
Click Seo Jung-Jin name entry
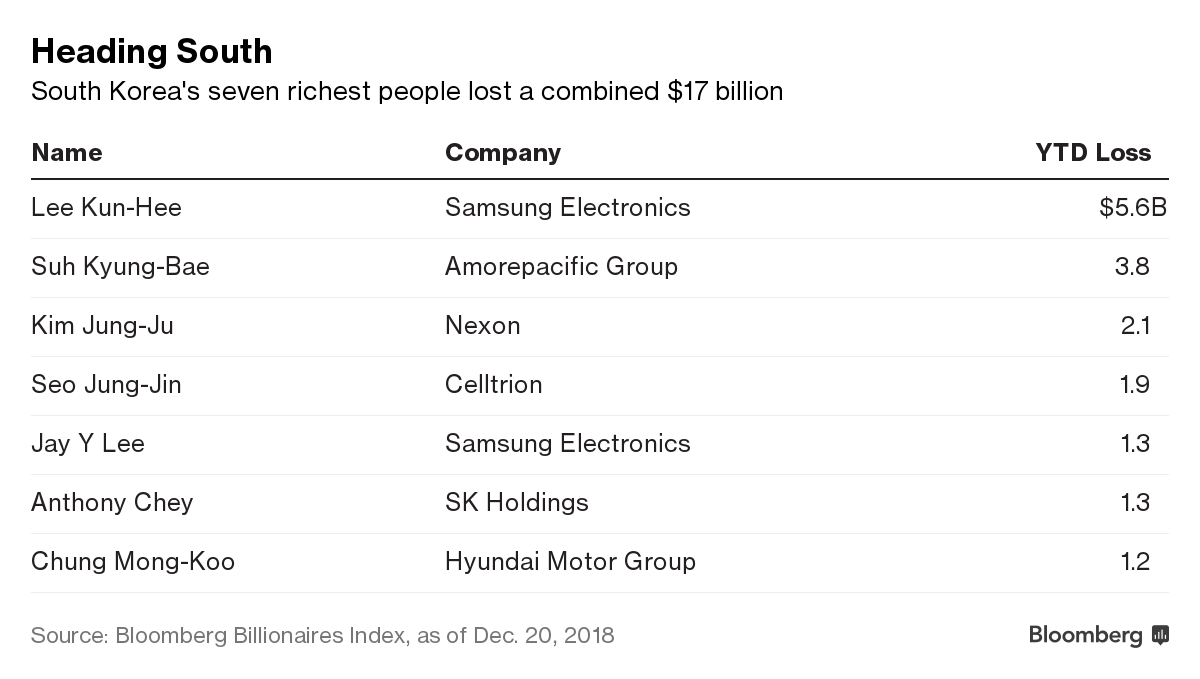coord(106,384)
